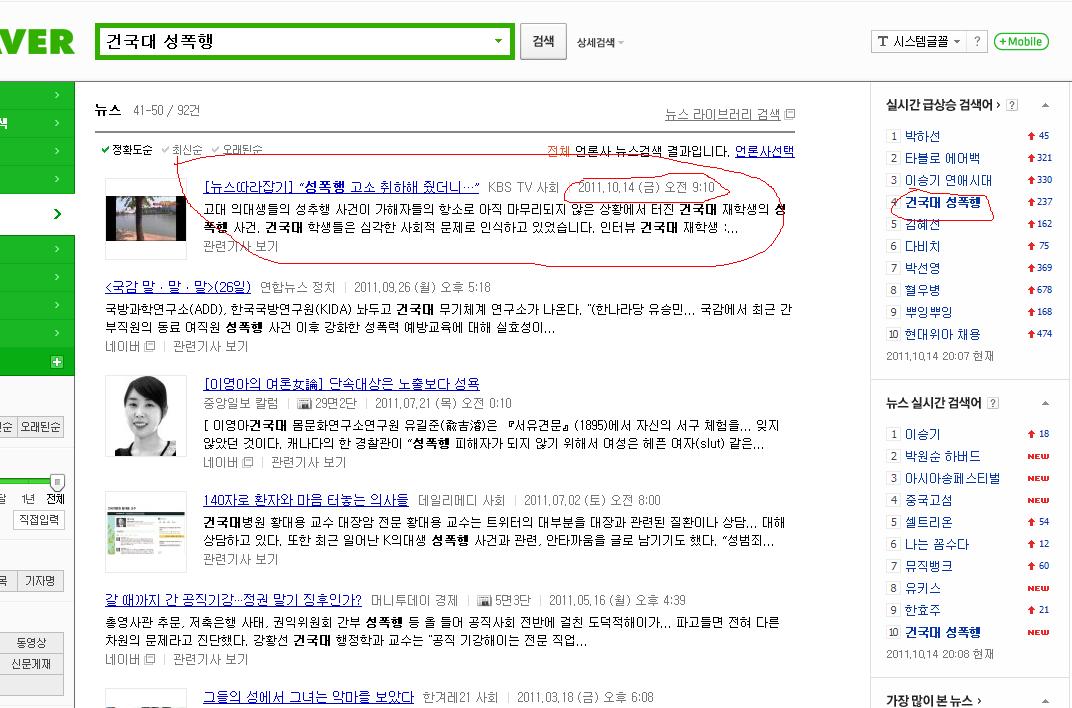Click the 네이버 new-window icon under 중앙일보 article
Screen dimensions: 1072x708
coord(247,462)
